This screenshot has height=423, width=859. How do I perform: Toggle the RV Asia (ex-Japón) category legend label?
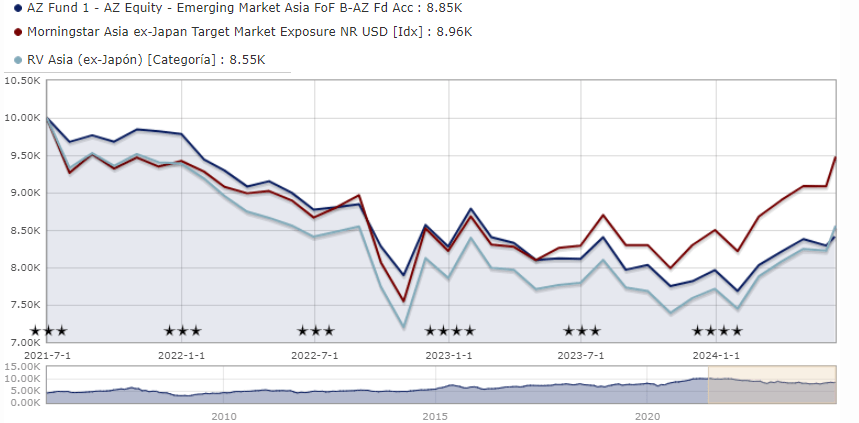[x=146, y=59]
